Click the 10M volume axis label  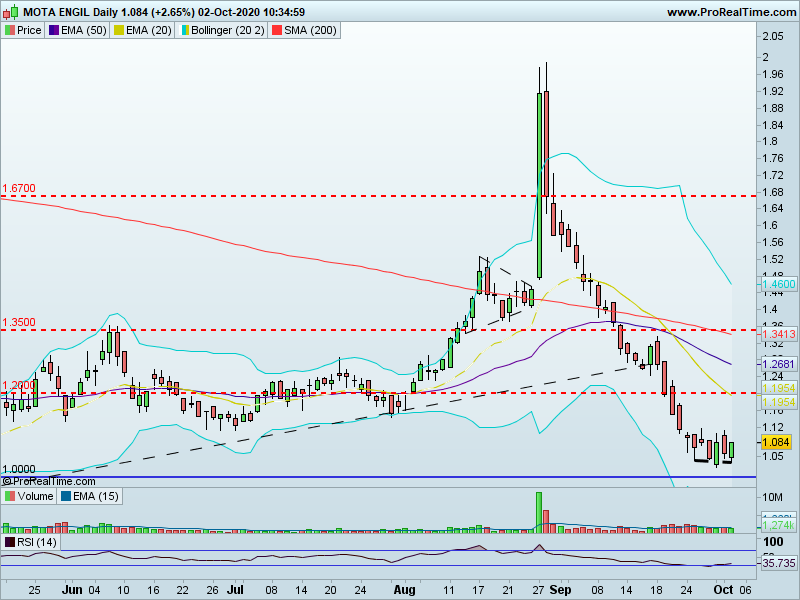coord(772,497)
